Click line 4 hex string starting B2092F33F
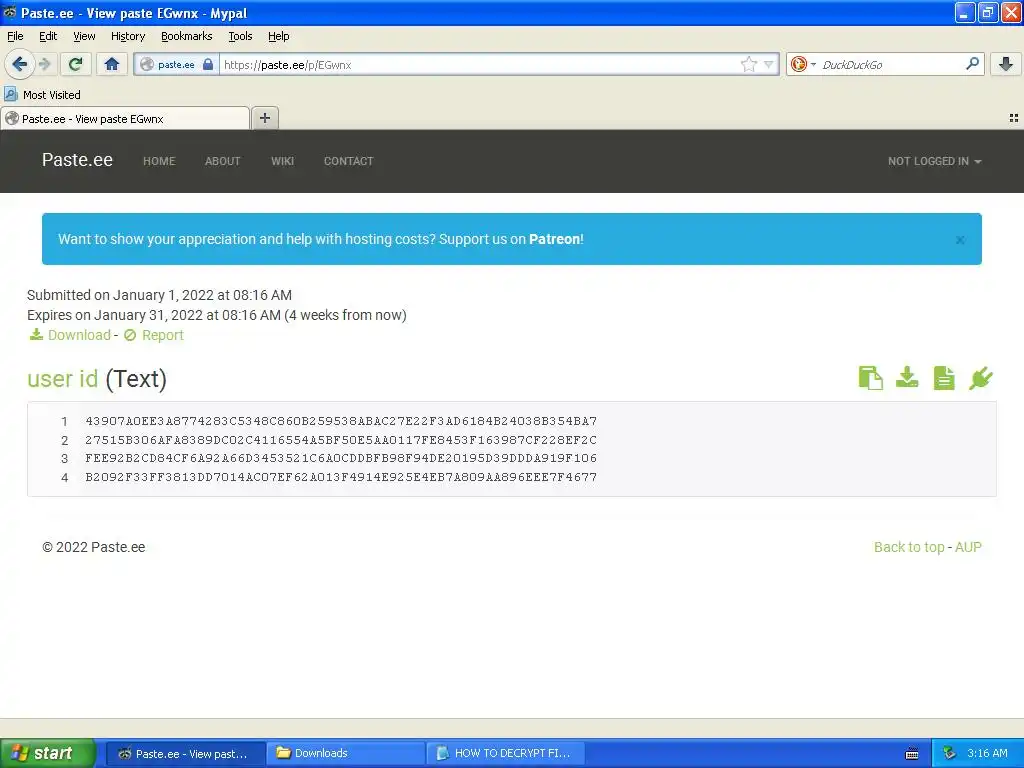1024x768 pixels. [x=341, y=477]
